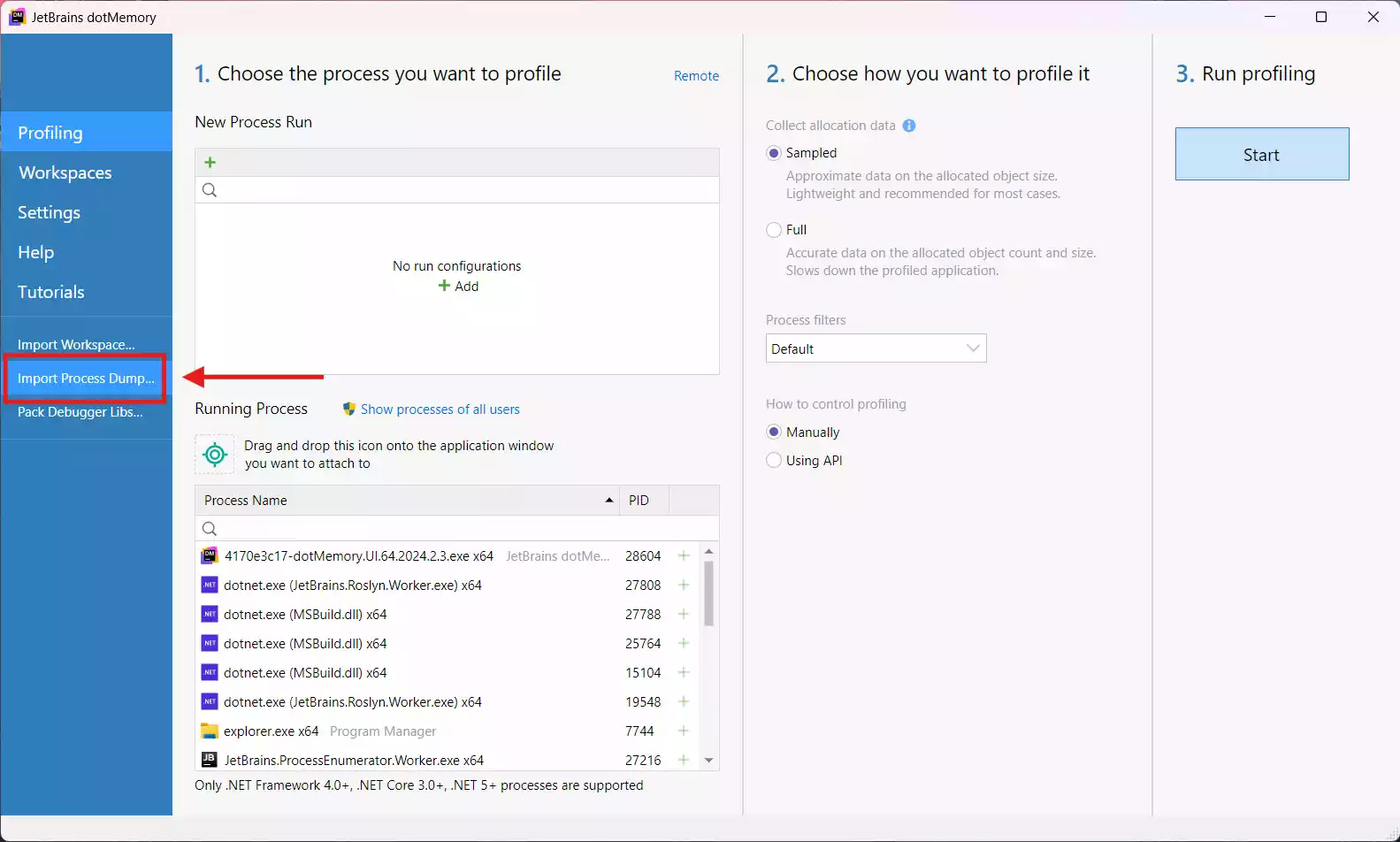Viewport: 1400px width, 842px height.
Task: Click the green plus icon above run configurations
Action: coord(210,162)
